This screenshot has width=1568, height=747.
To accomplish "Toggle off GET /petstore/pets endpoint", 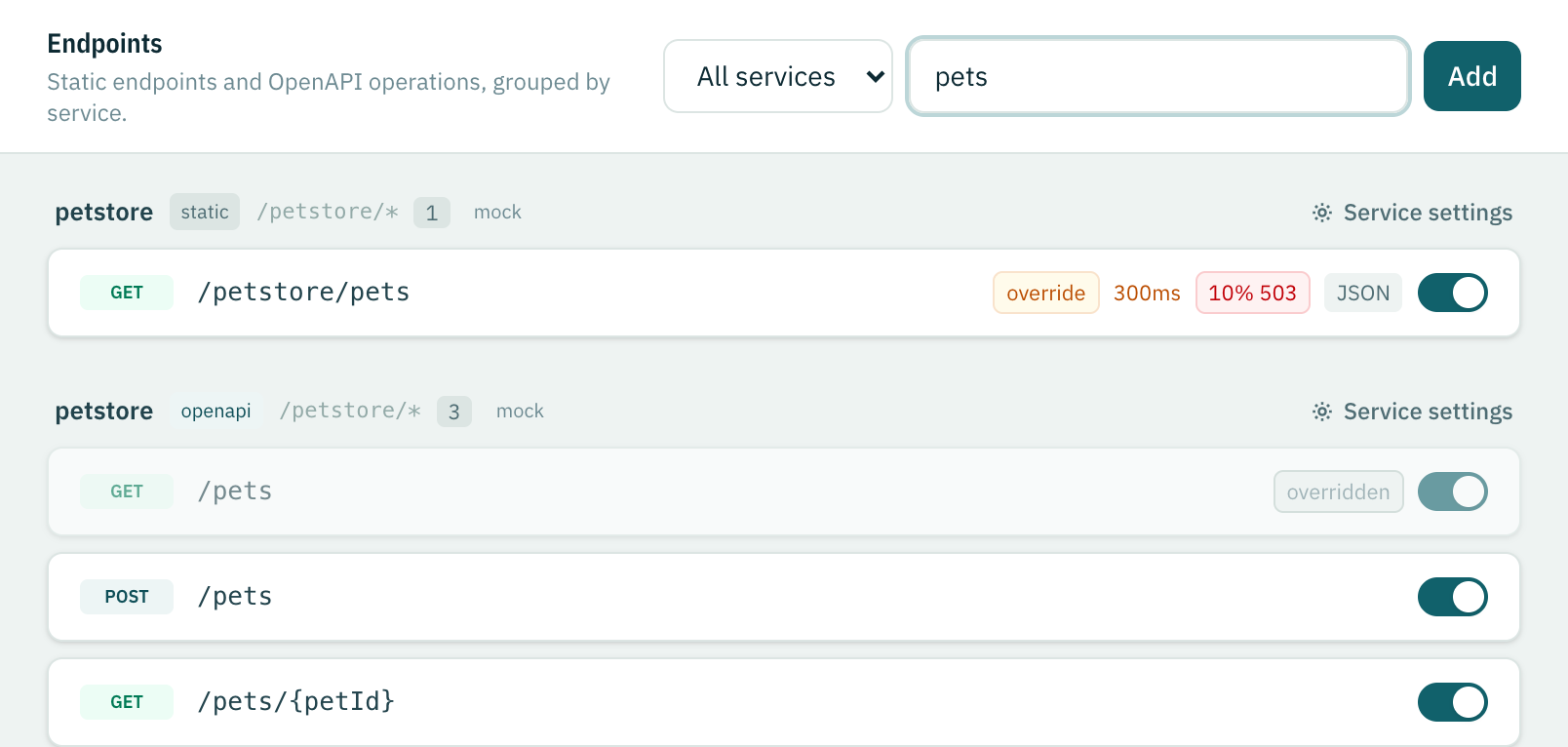I will point(1453,293).
